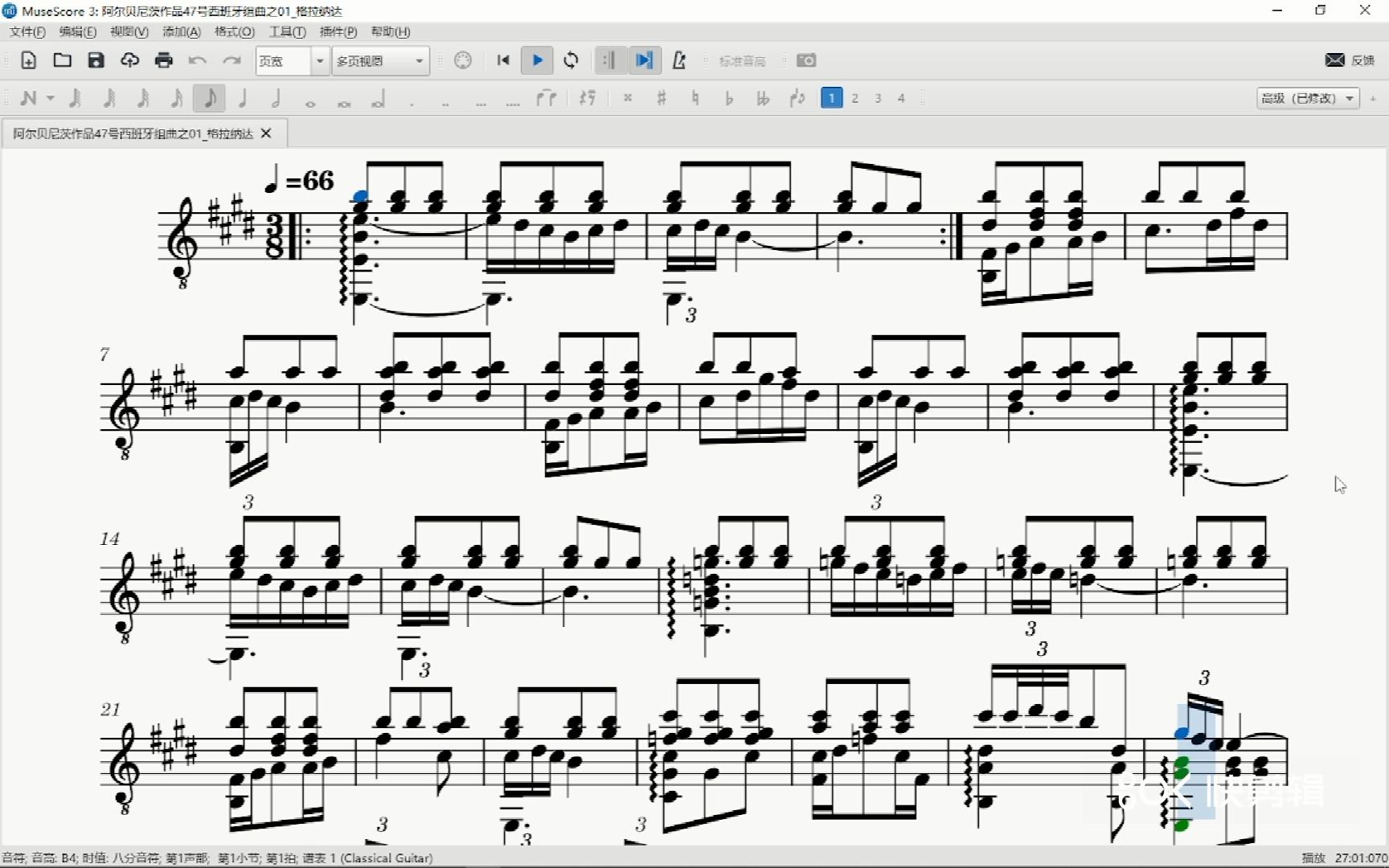Add an augmentation dot
Image resolution: width=1389 pixels, height=868 pixels.
pyautogui.click(x=412, y=103)
